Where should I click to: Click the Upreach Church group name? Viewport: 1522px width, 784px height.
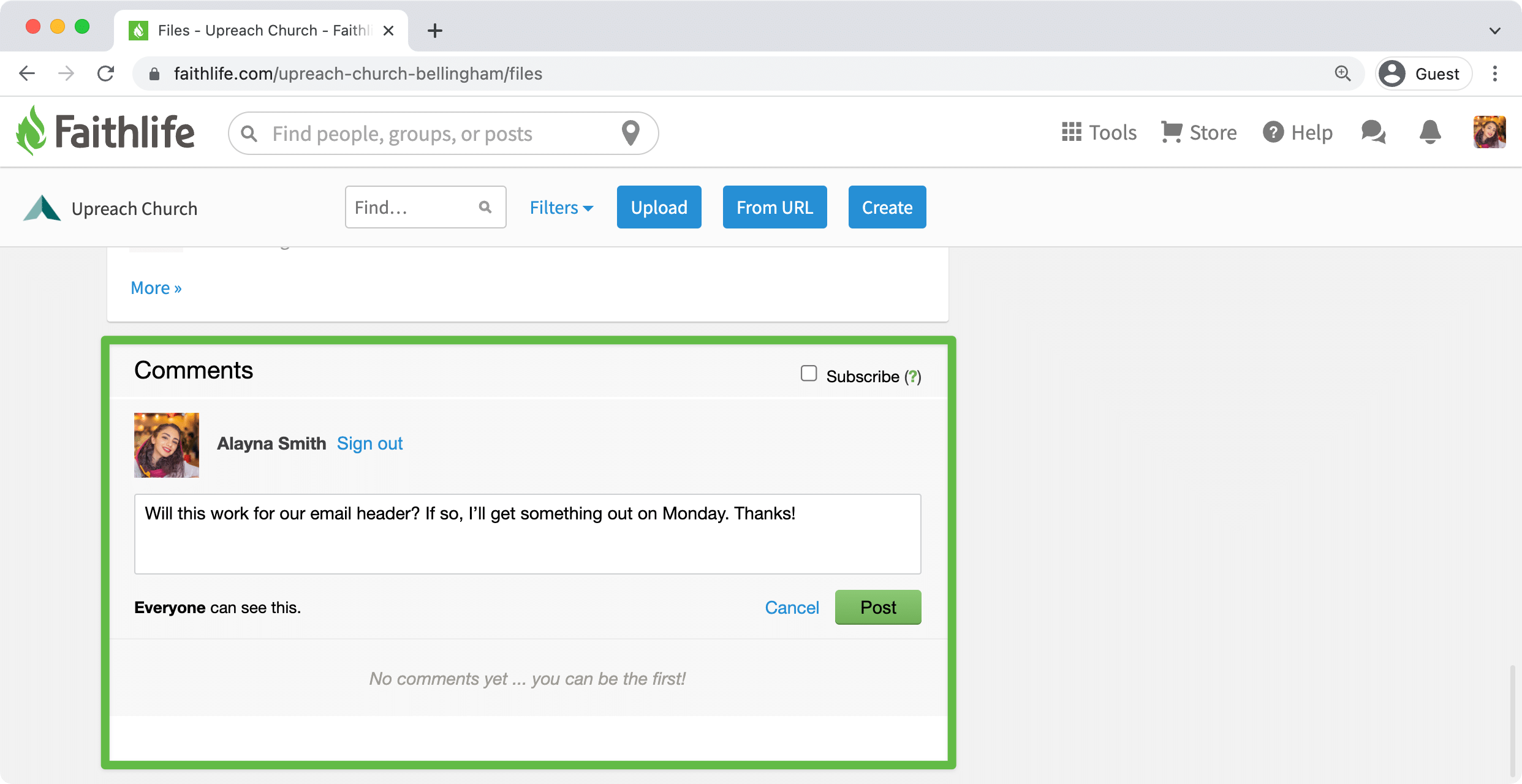pos(134,209)
